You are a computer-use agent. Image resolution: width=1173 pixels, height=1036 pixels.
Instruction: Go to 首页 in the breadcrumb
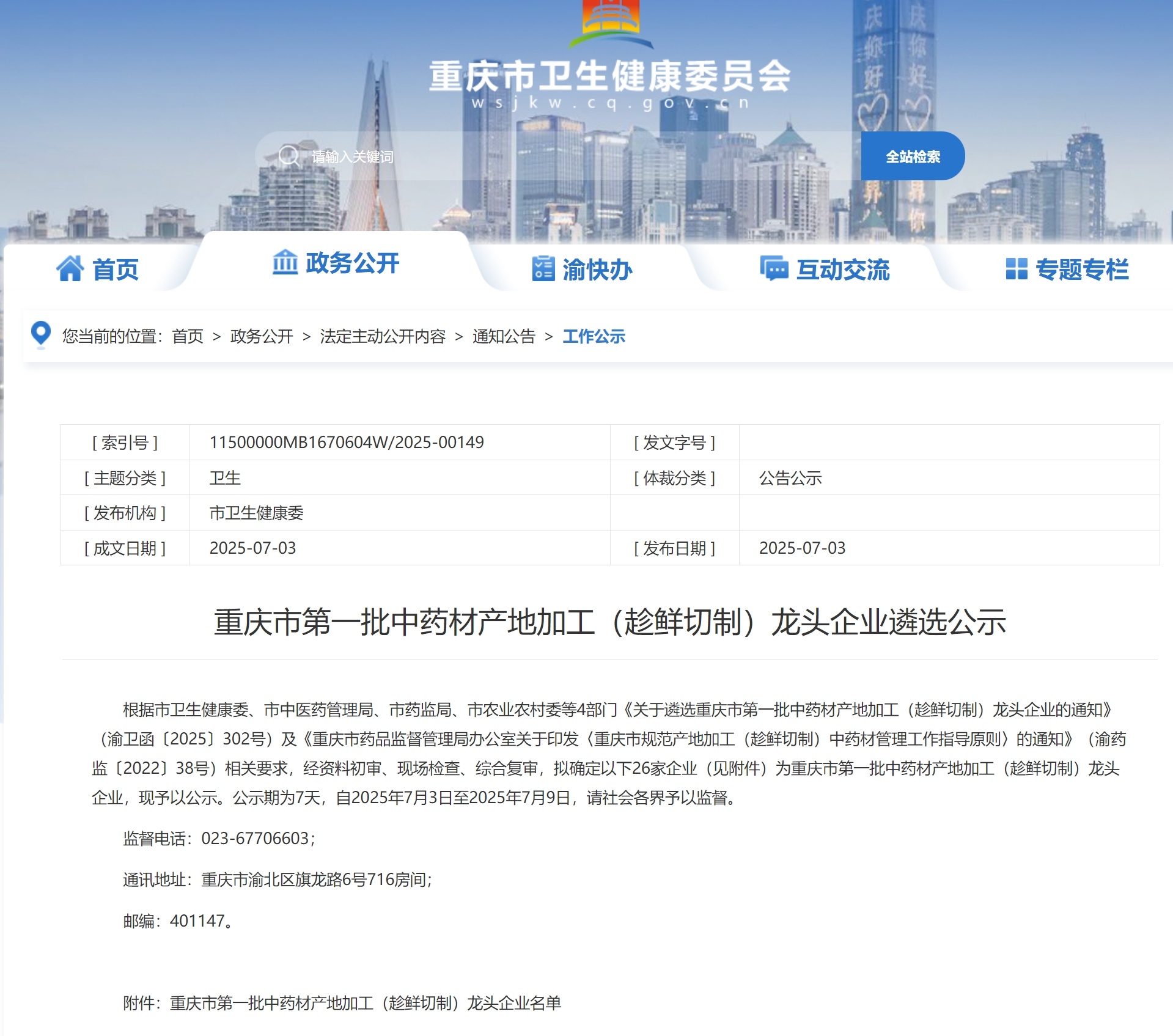click(188, 336)
